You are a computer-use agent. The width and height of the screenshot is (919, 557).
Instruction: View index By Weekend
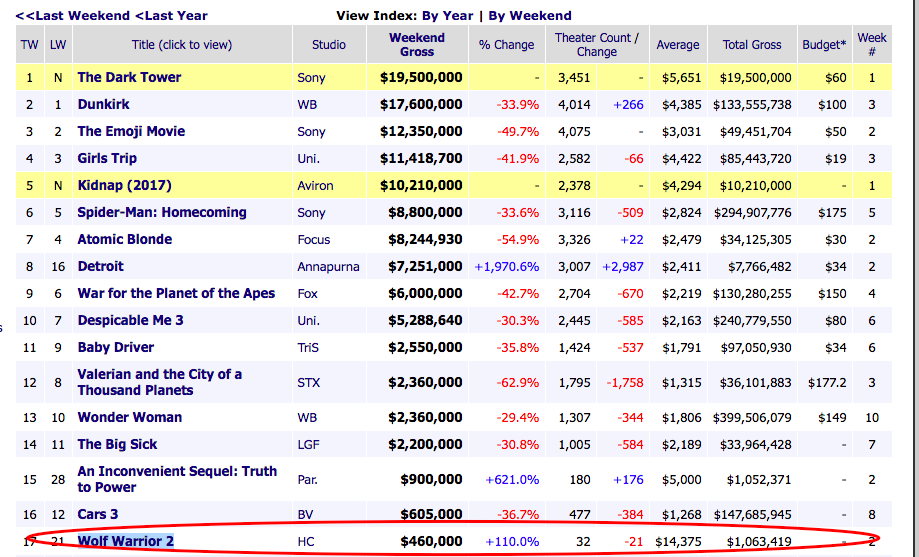pyautogui.click(x=530, y=16)
